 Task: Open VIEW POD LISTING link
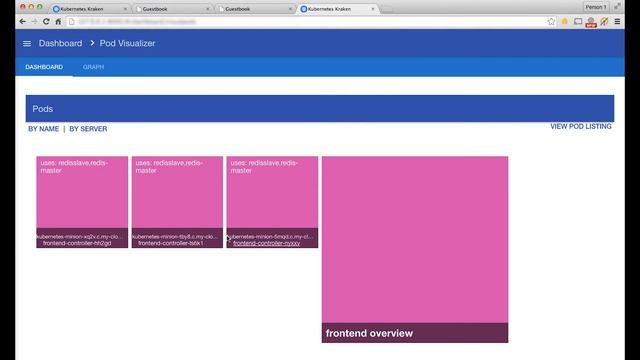581,127
